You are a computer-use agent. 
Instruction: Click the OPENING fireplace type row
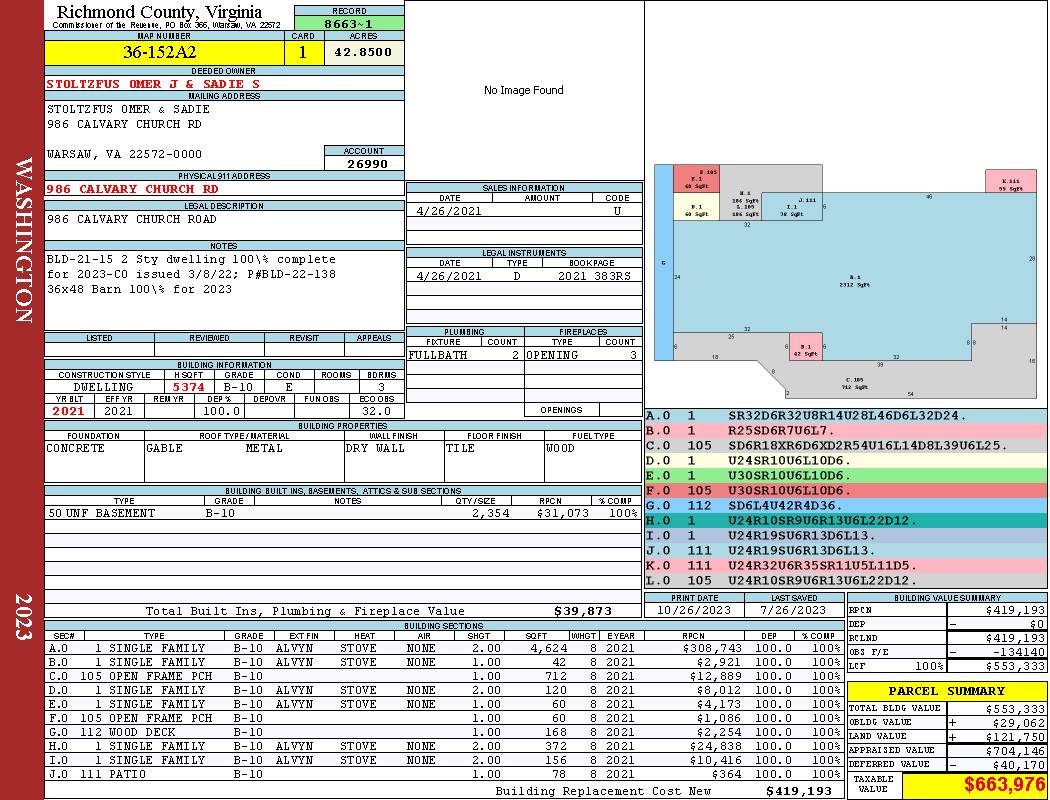tap(582, 355)
